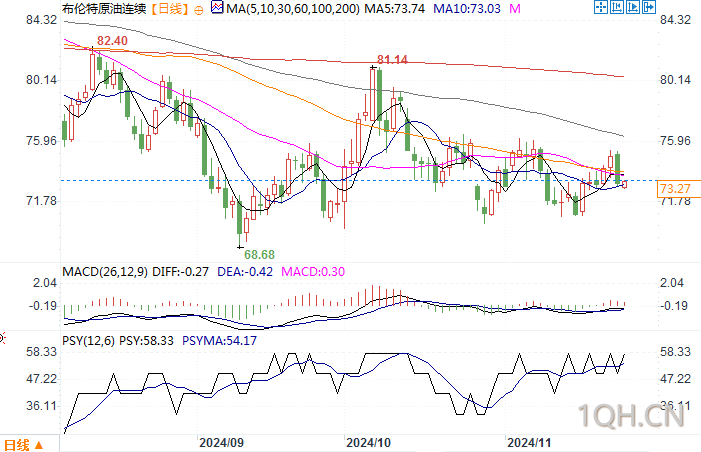This screenshot has width=701, height=452.
Task: Expand the 日线 tab arrow at the bottom left
Action: coord(39,445)
